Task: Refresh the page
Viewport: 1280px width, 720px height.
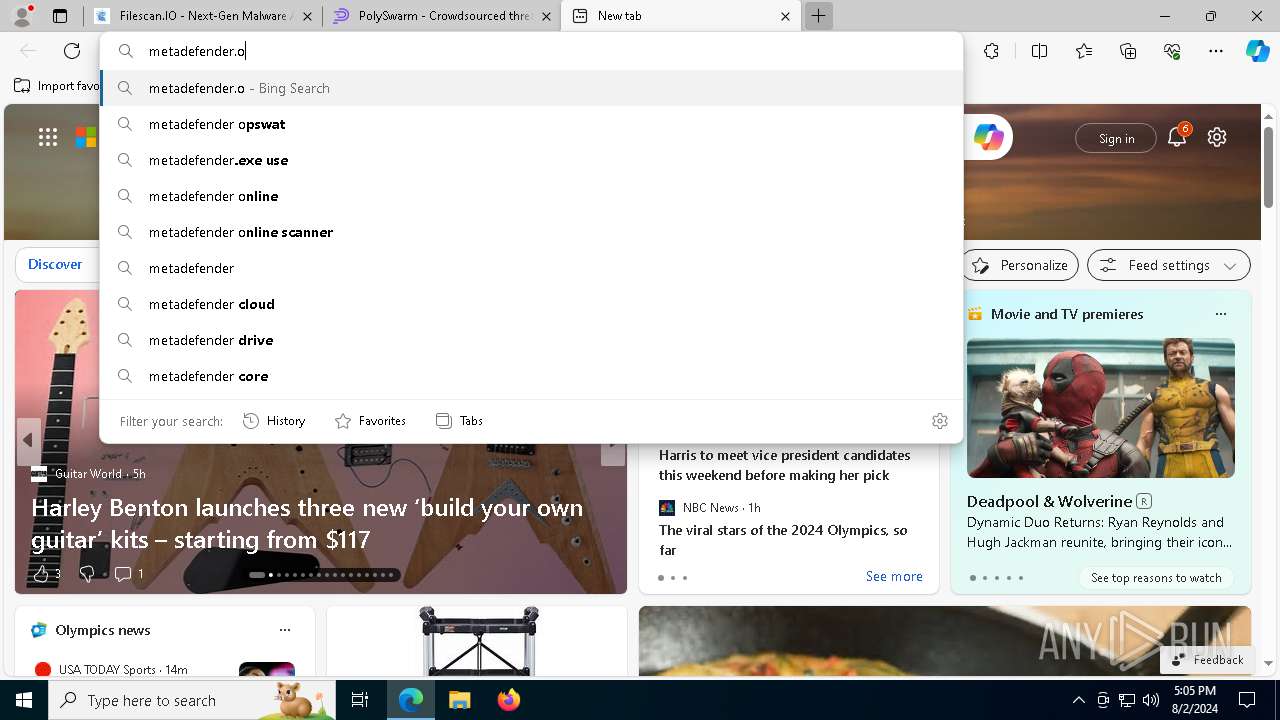Action: [72, 51]
